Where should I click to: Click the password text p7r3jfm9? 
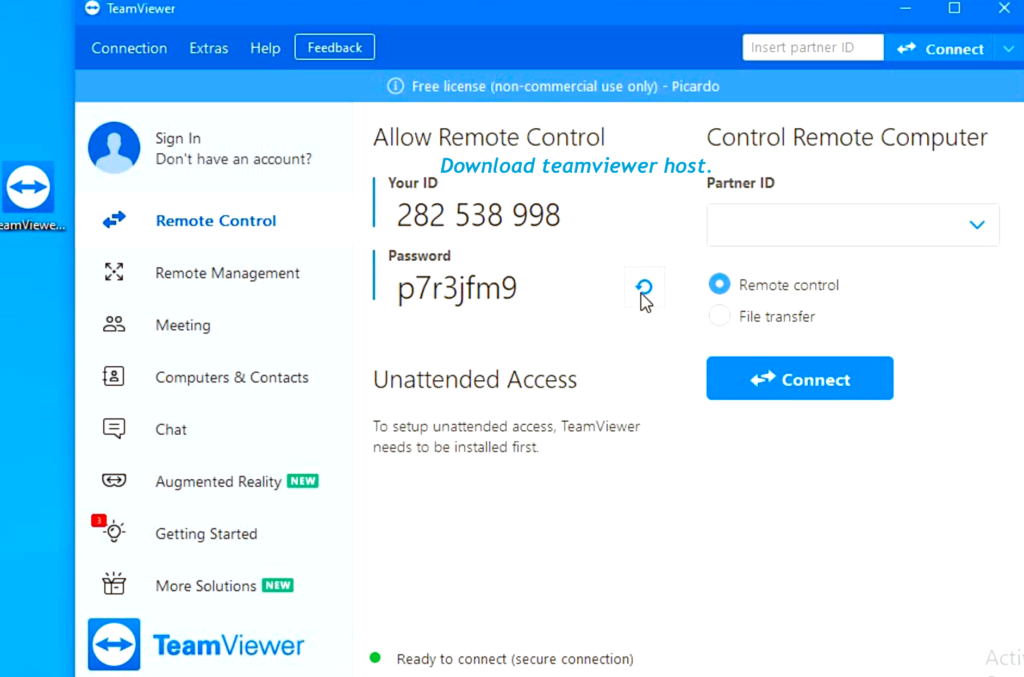point(457,289)
